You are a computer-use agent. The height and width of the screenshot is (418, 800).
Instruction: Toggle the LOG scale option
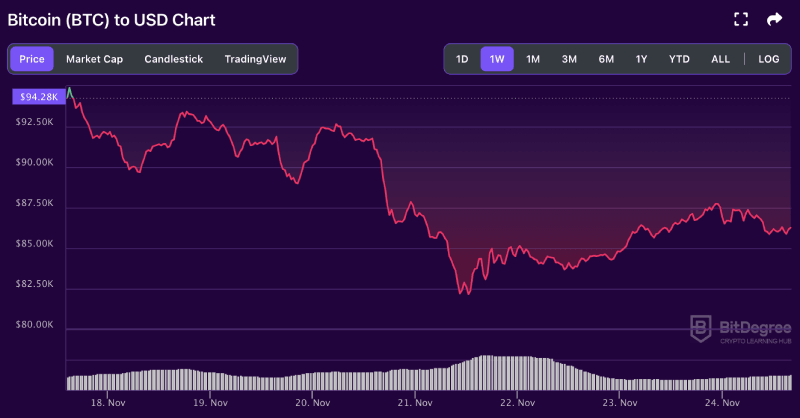(x=768, y=59)
